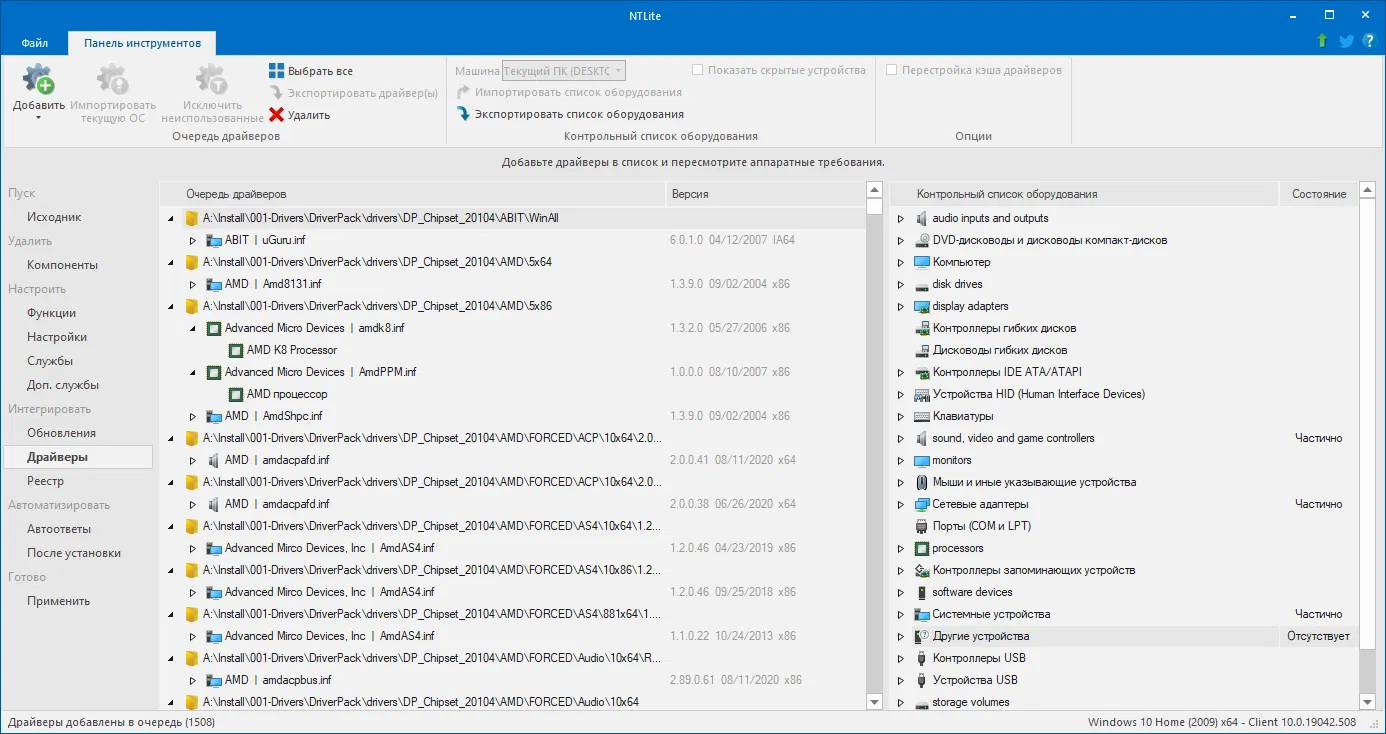Screen dimensions: 1386x734
Task: Expand the ABIT uGuru.inf driver node
Action: 192,240
